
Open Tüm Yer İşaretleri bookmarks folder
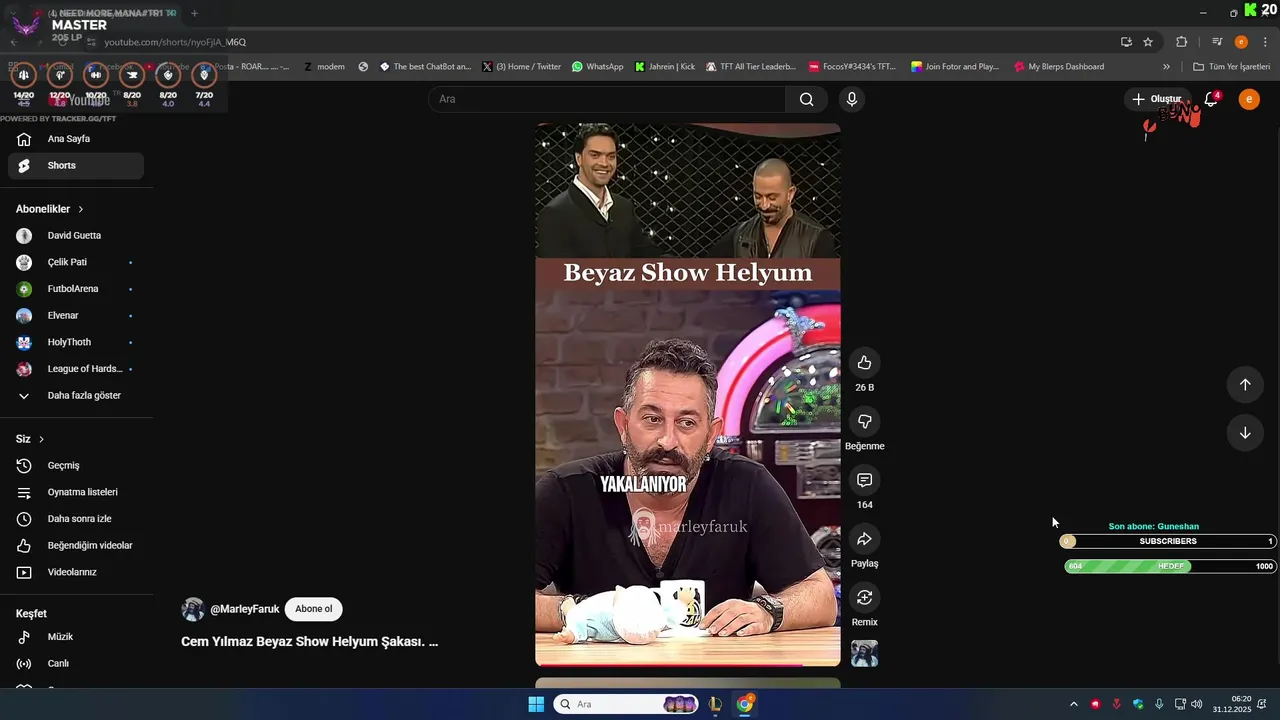point(1232,67)
